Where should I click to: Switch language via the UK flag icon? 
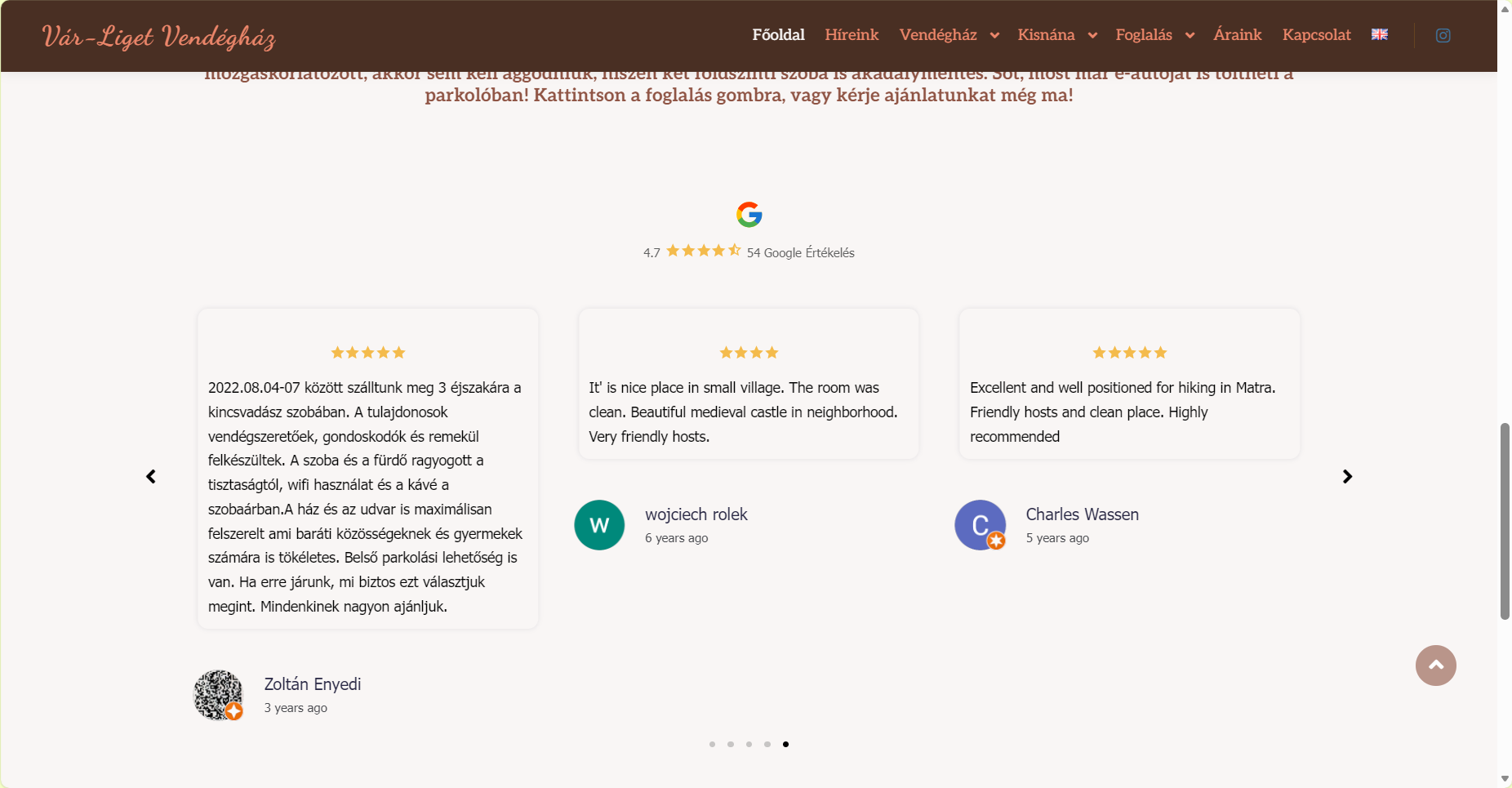pyautogui.click(x=1380, y=34)
